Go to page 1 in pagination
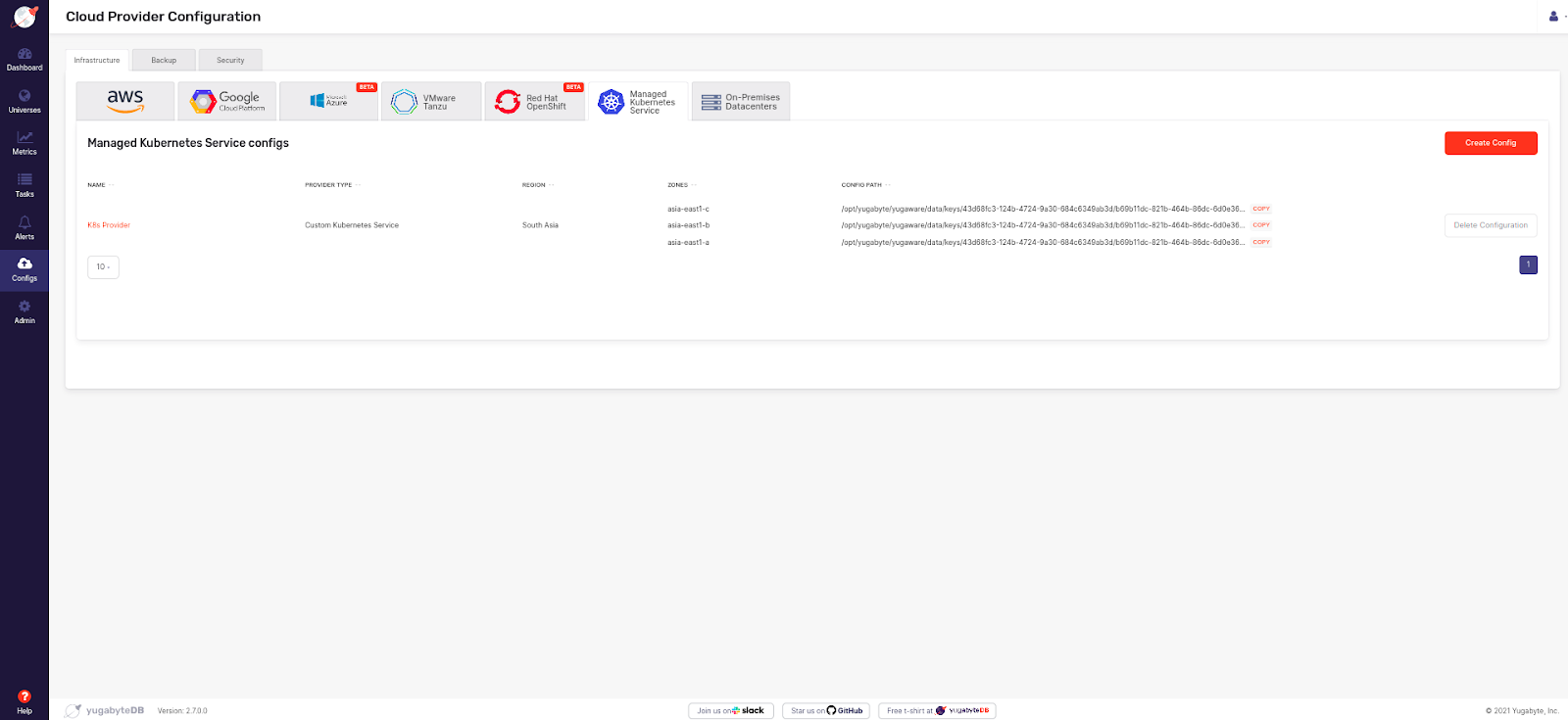The width and height of the screenshot is (1568, 720). (x=1528, y=264)
